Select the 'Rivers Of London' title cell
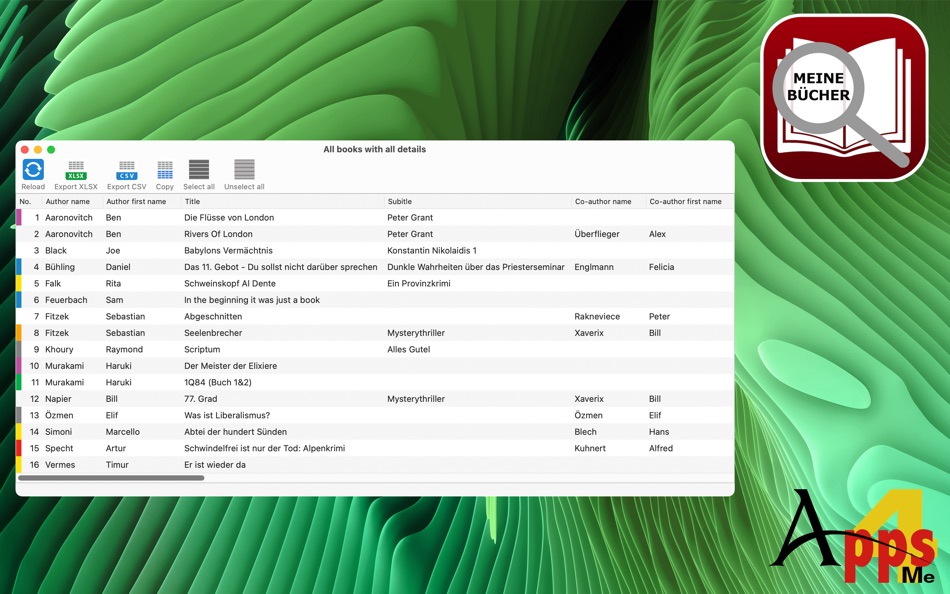 tap(218, 233)
